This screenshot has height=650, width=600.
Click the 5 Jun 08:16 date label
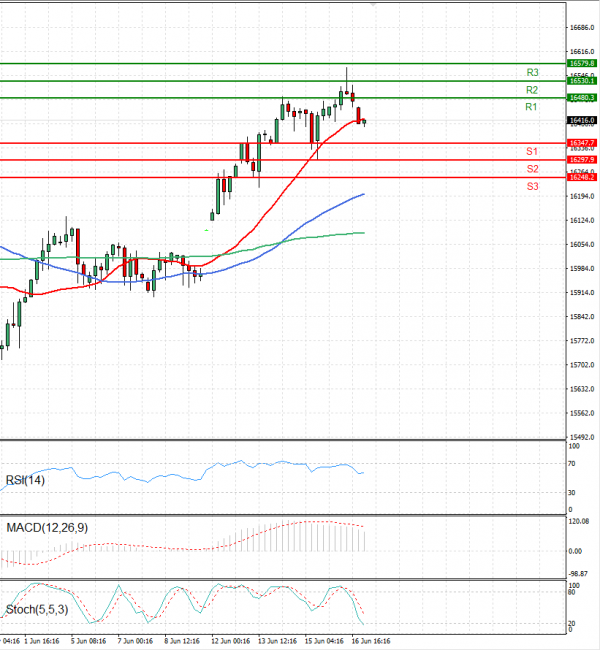[x=88, y=641]
